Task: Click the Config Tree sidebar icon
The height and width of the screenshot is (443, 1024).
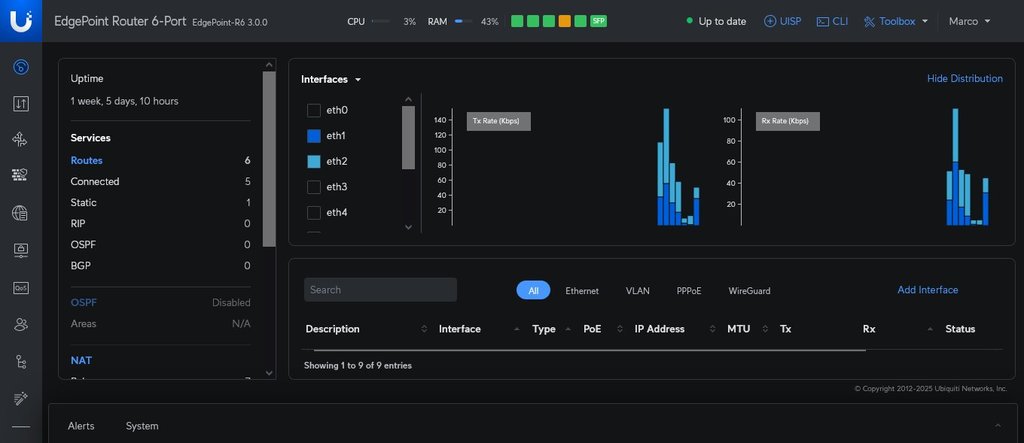Action: [20, 361]
